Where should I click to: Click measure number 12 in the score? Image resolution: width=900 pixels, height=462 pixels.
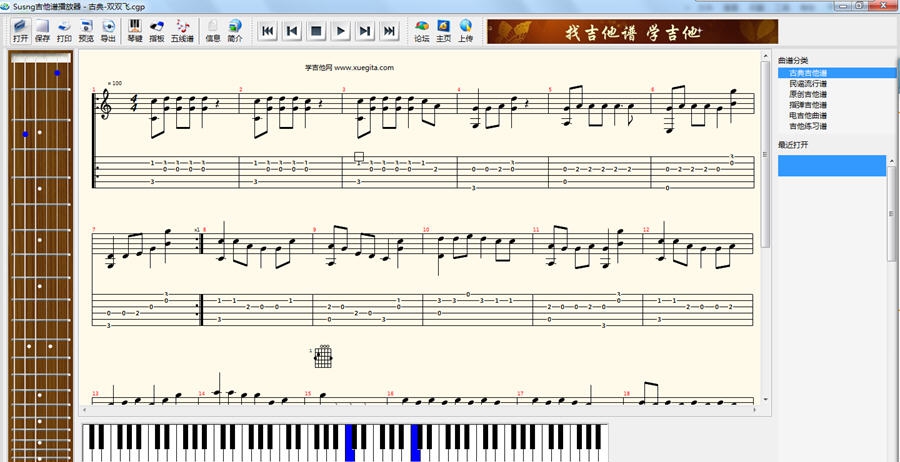point(646,230)
